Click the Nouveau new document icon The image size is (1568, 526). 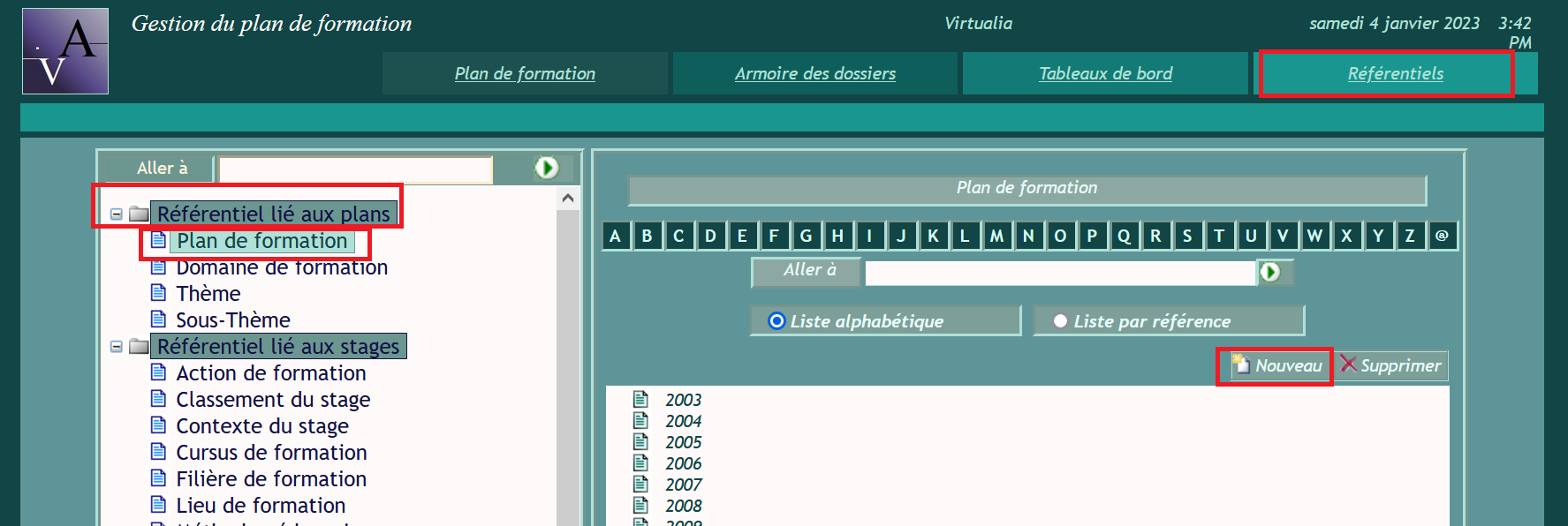point(1242,364)
